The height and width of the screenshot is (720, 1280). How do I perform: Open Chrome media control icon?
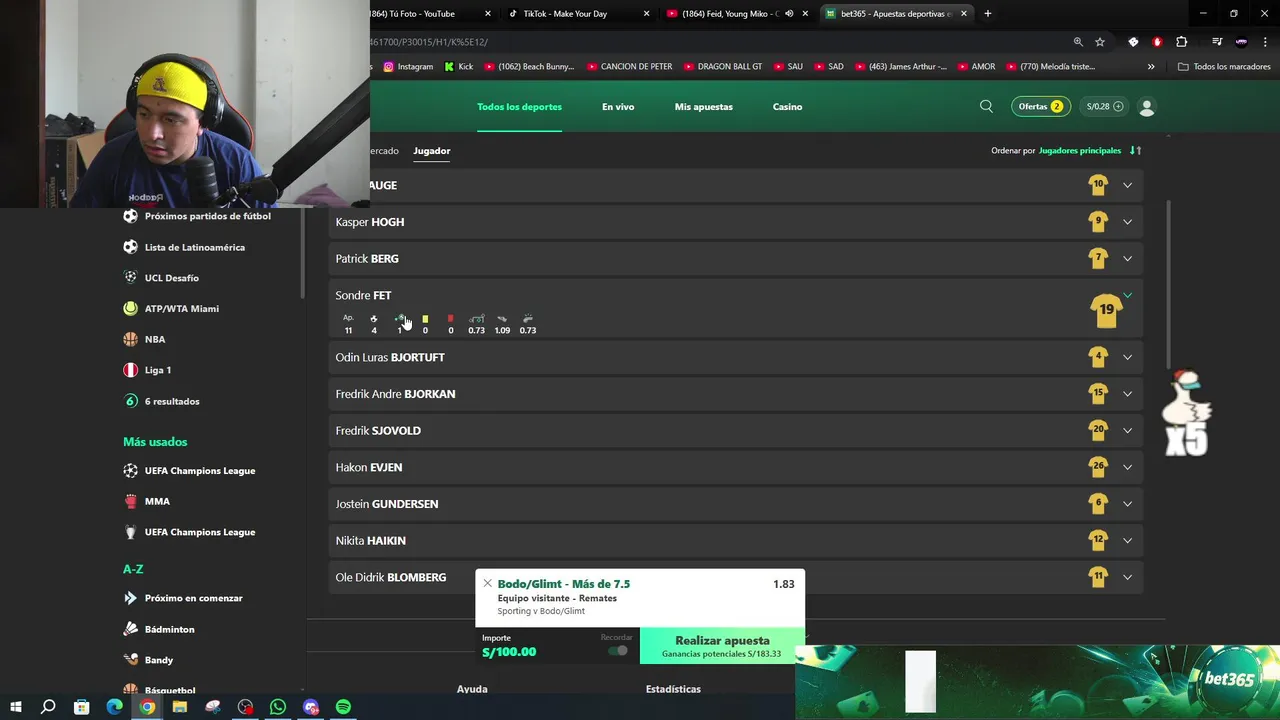[1217, 42]
